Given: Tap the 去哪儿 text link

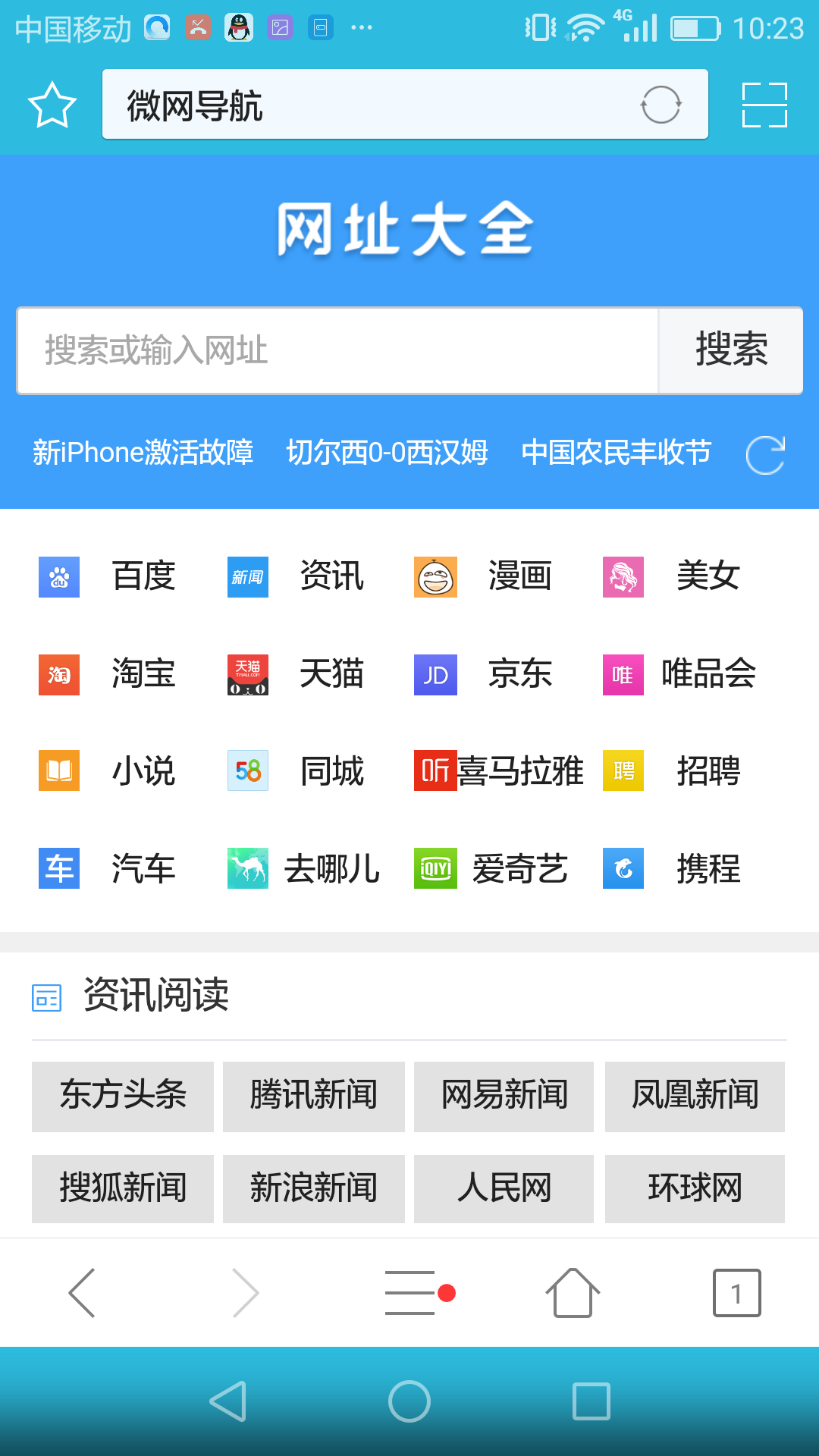Looking at the screenshot, I should [331, 869].
